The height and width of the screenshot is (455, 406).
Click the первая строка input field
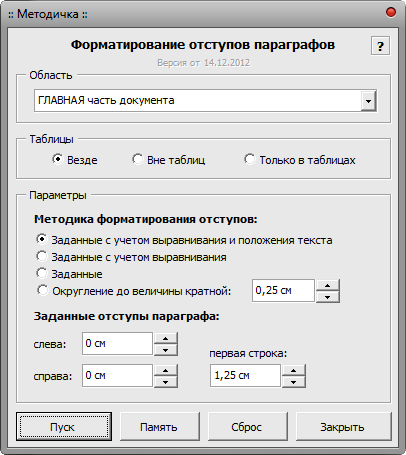point(245,376)
